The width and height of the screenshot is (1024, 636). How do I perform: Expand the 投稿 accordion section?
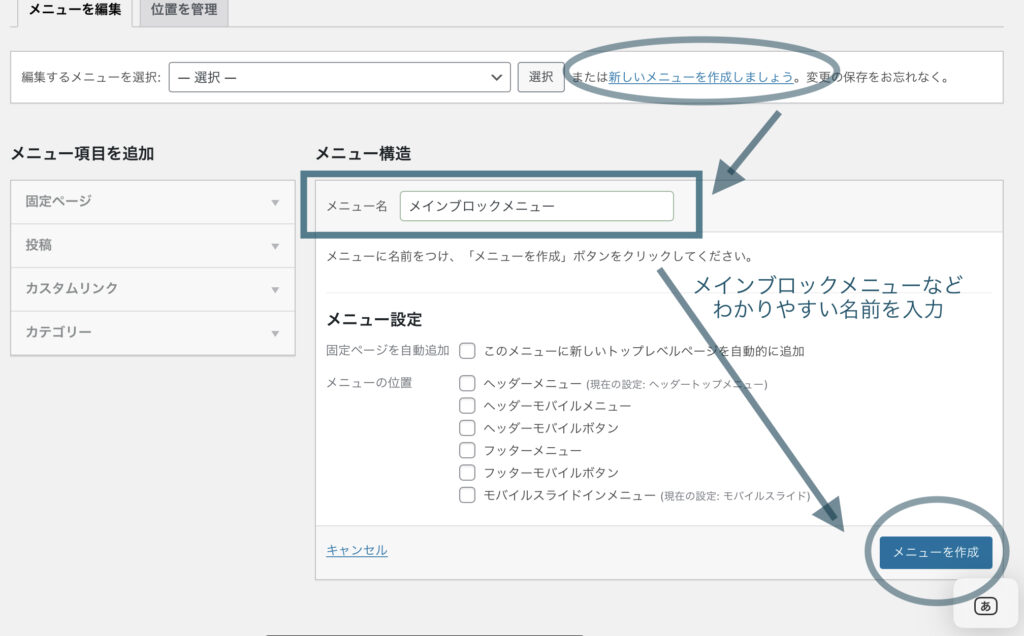pos(152,245)
